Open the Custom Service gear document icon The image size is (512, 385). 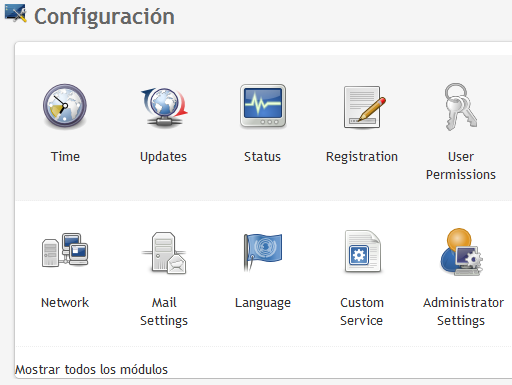(363, 251)
